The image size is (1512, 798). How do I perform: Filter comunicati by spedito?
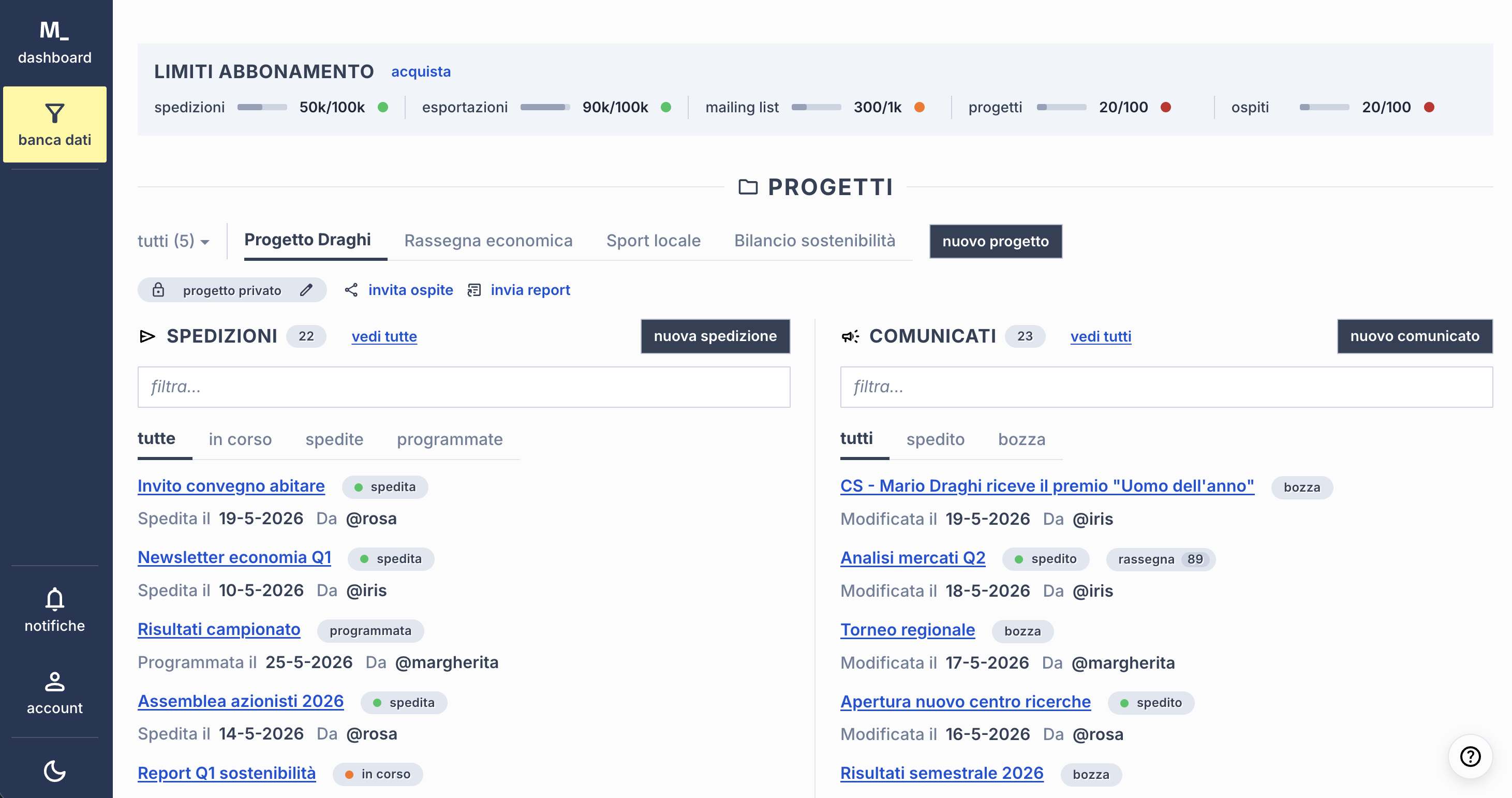[936, 439]
